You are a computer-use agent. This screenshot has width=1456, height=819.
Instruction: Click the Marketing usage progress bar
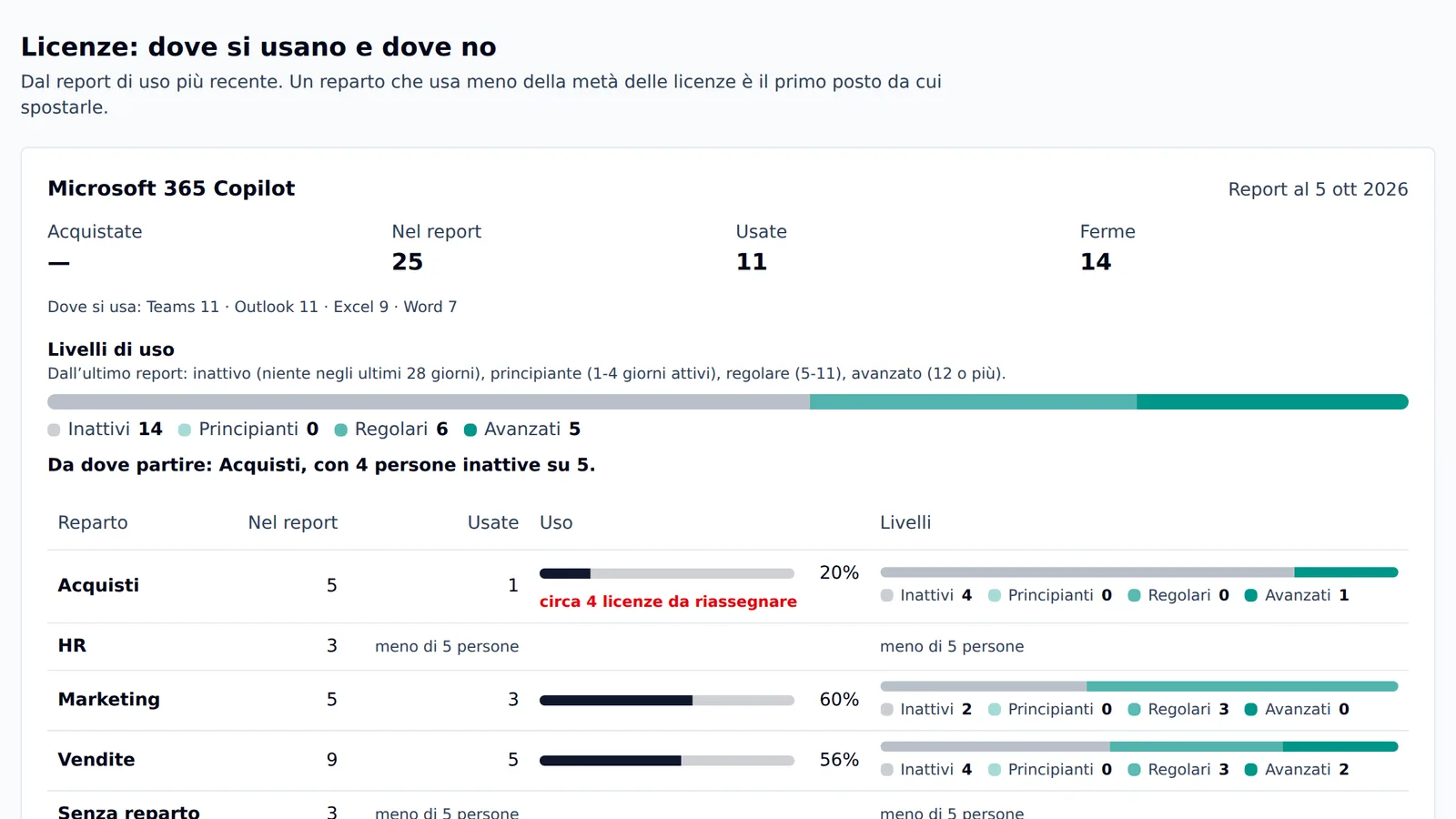click(667, 701)
